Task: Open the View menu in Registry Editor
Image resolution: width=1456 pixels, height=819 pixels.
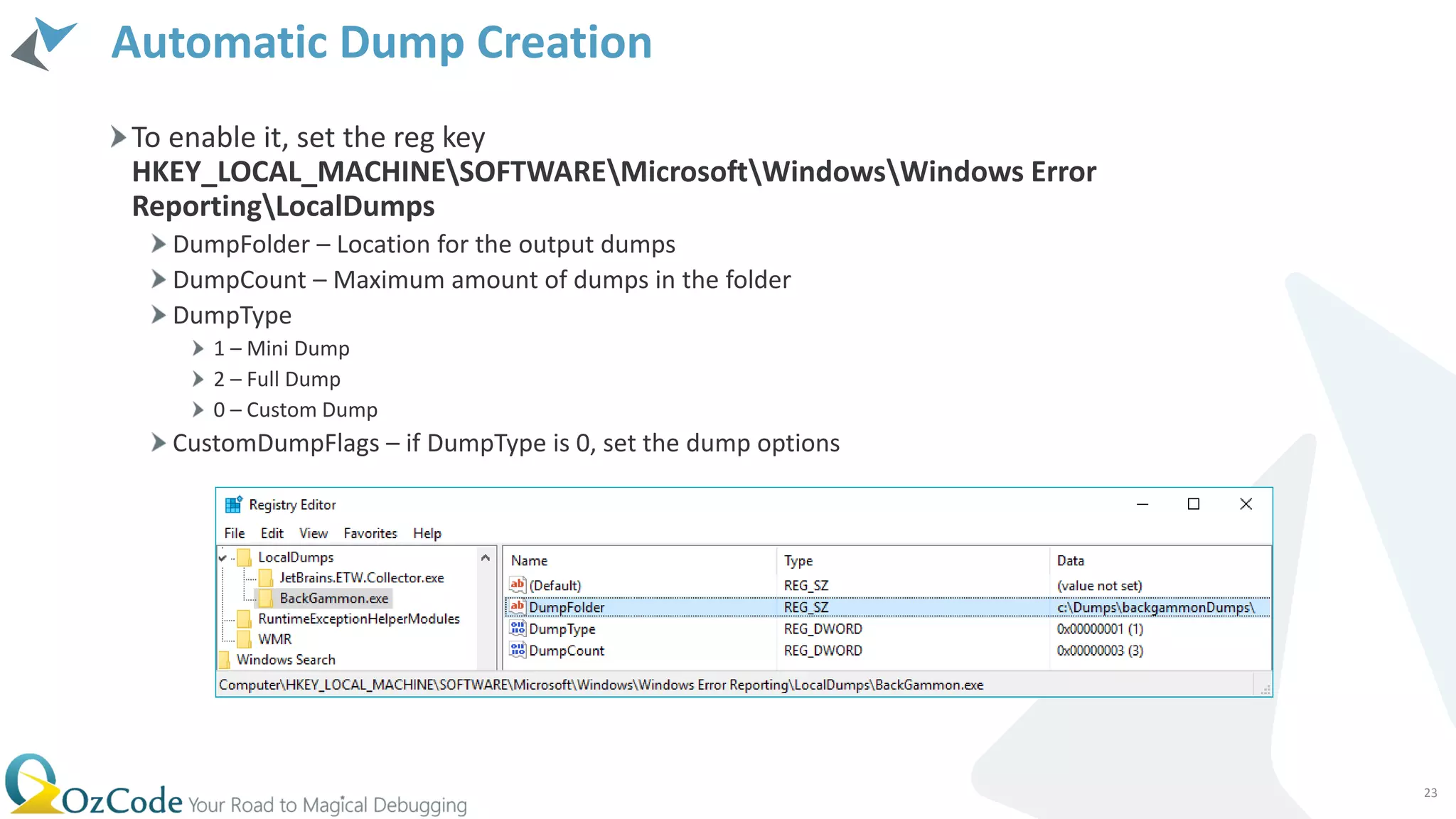Action: (314, 533)
